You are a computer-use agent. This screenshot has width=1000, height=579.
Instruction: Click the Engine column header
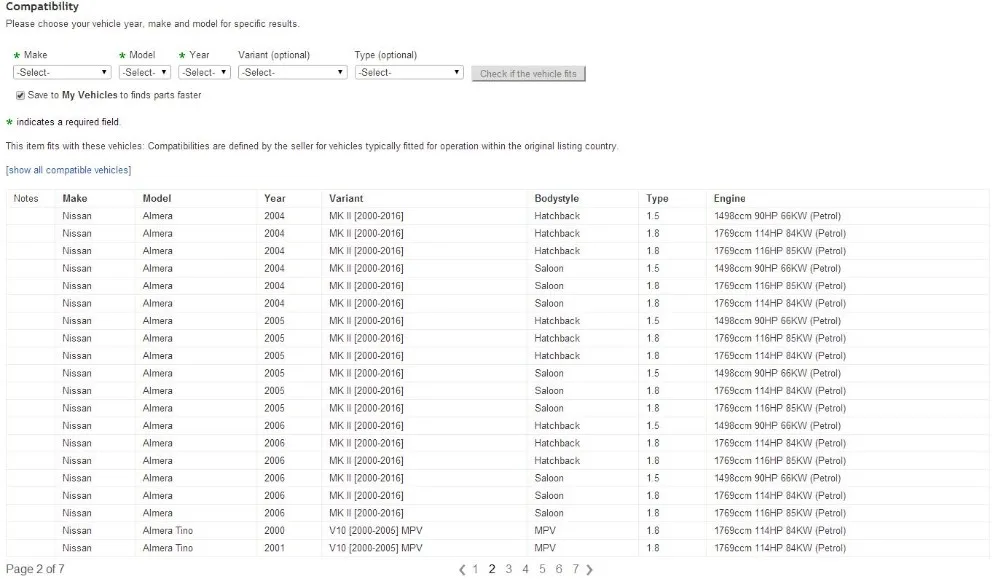click(x=730, y=198)
